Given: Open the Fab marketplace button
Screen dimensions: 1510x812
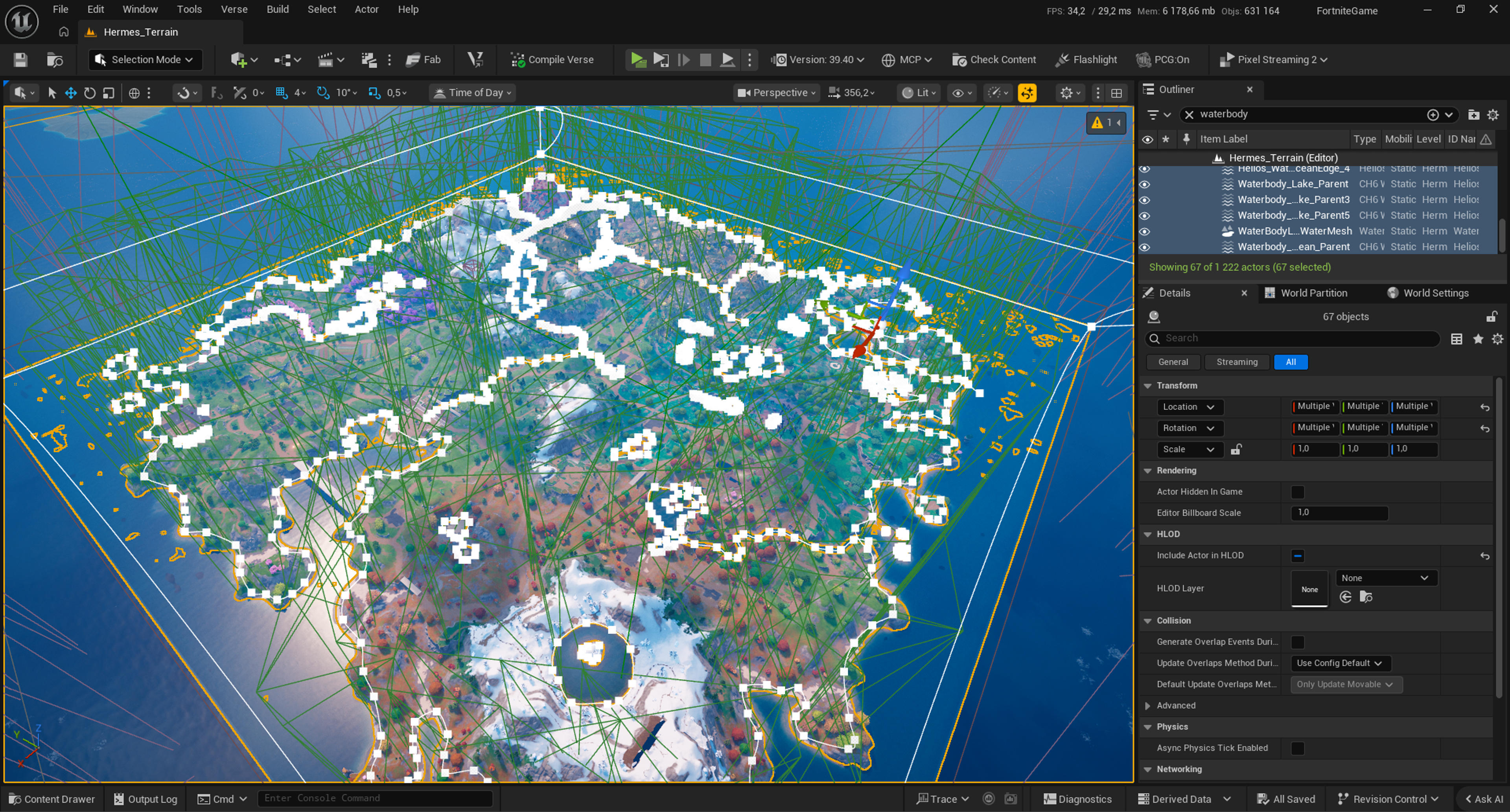Looking at the screenshot, I should point(423,60).
